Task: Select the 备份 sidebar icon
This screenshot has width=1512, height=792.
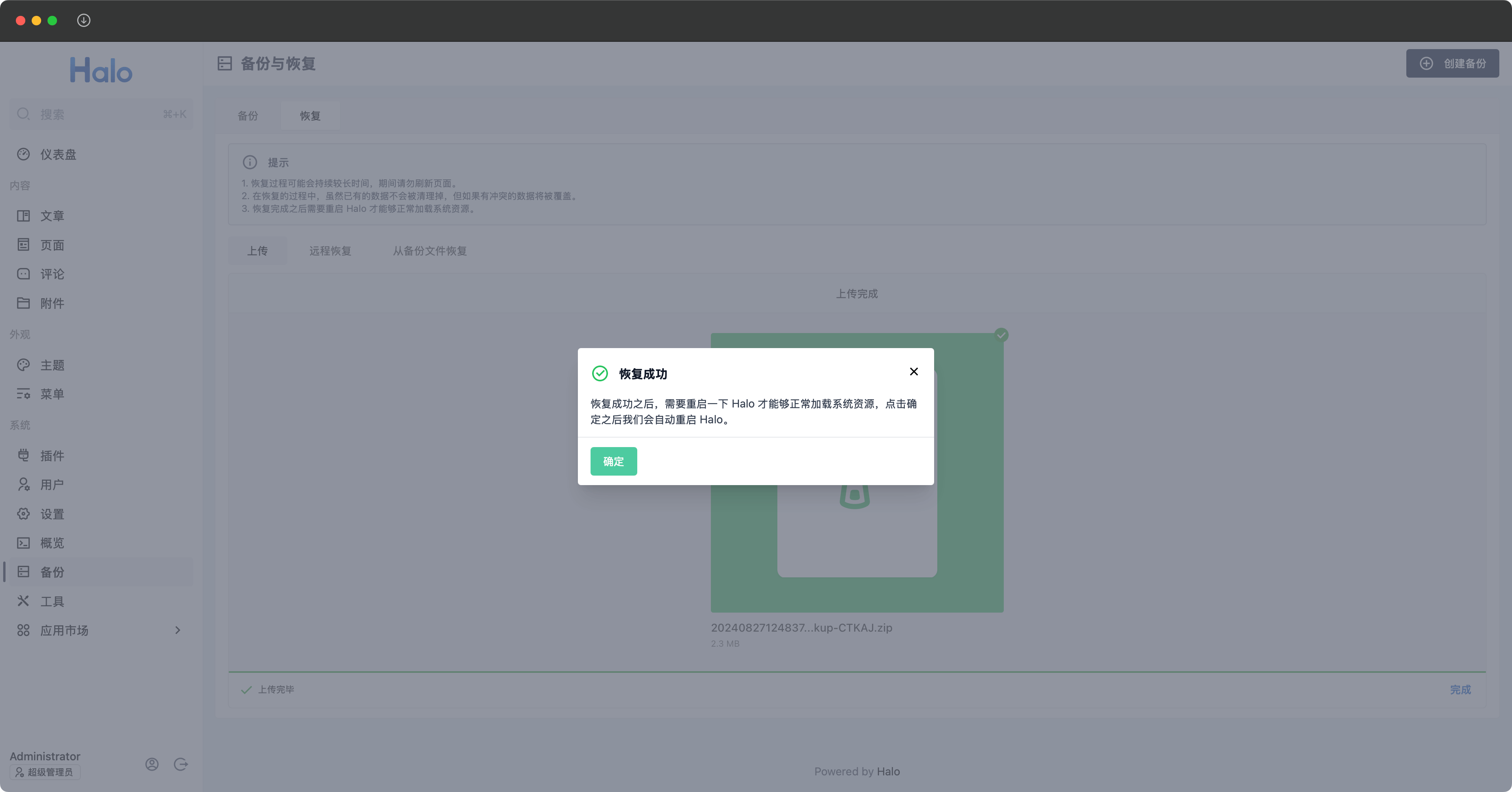Action: point(23,572)
